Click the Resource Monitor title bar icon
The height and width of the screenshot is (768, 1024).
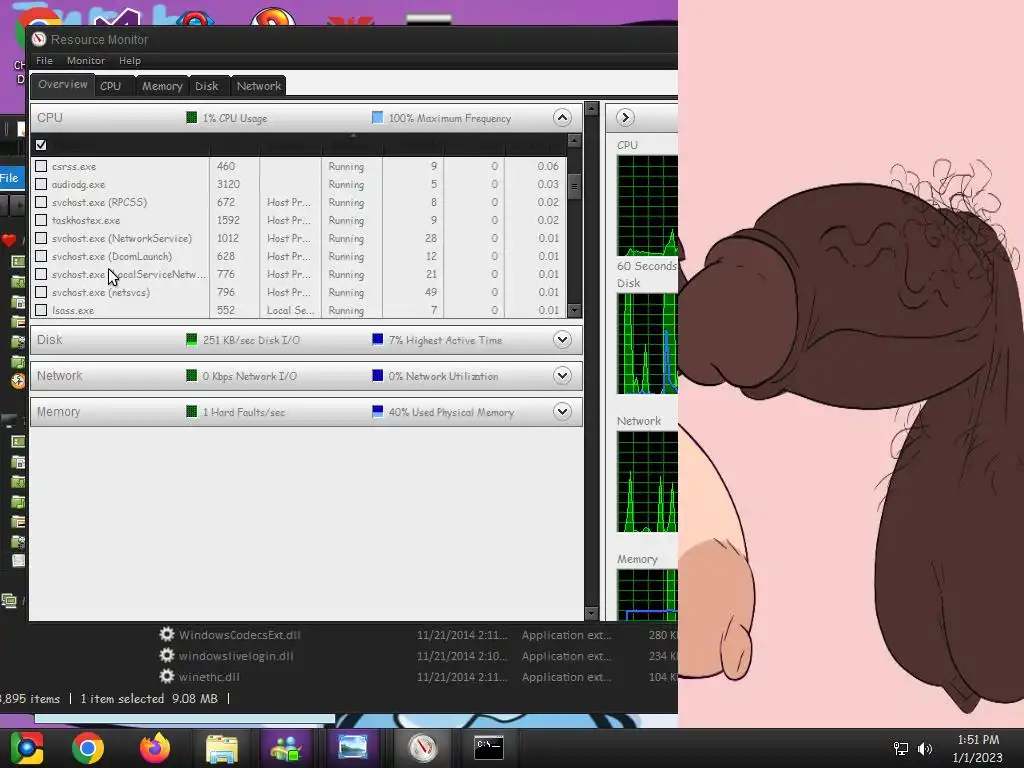39,39
